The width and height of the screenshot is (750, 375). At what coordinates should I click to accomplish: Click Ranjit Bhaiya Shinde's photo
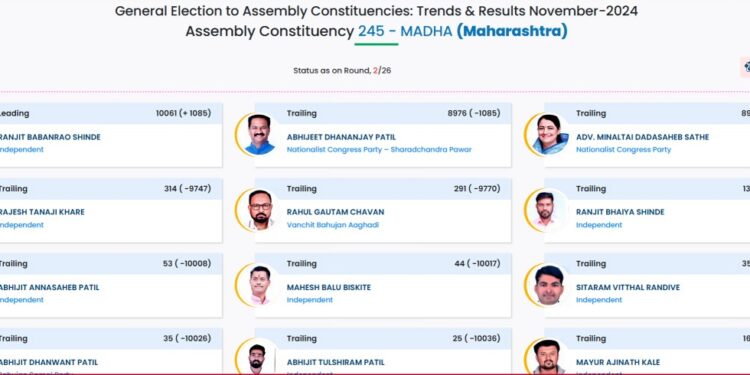click(x=549, y=210)
